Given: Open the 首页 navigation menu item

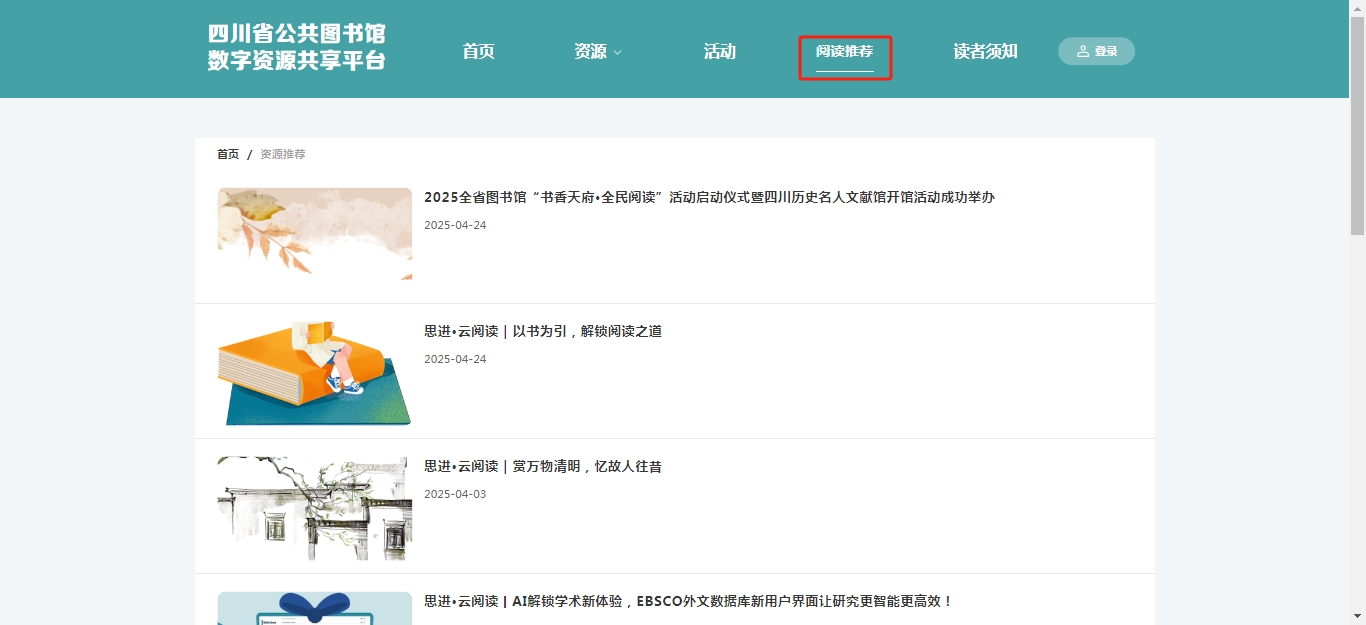Looking at the screenshot, I should [478, 51].
